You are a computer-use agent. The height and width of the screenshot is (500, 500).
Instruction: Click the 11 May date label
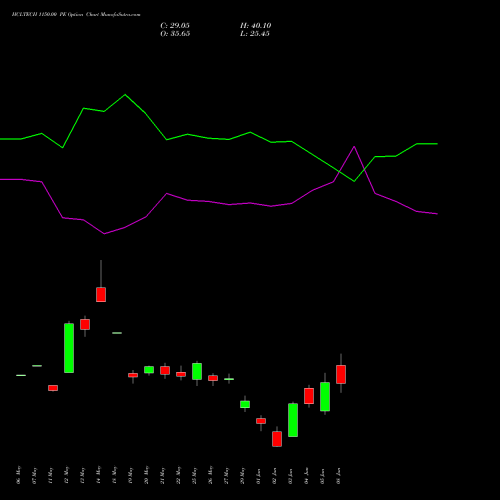pos(50,475)
